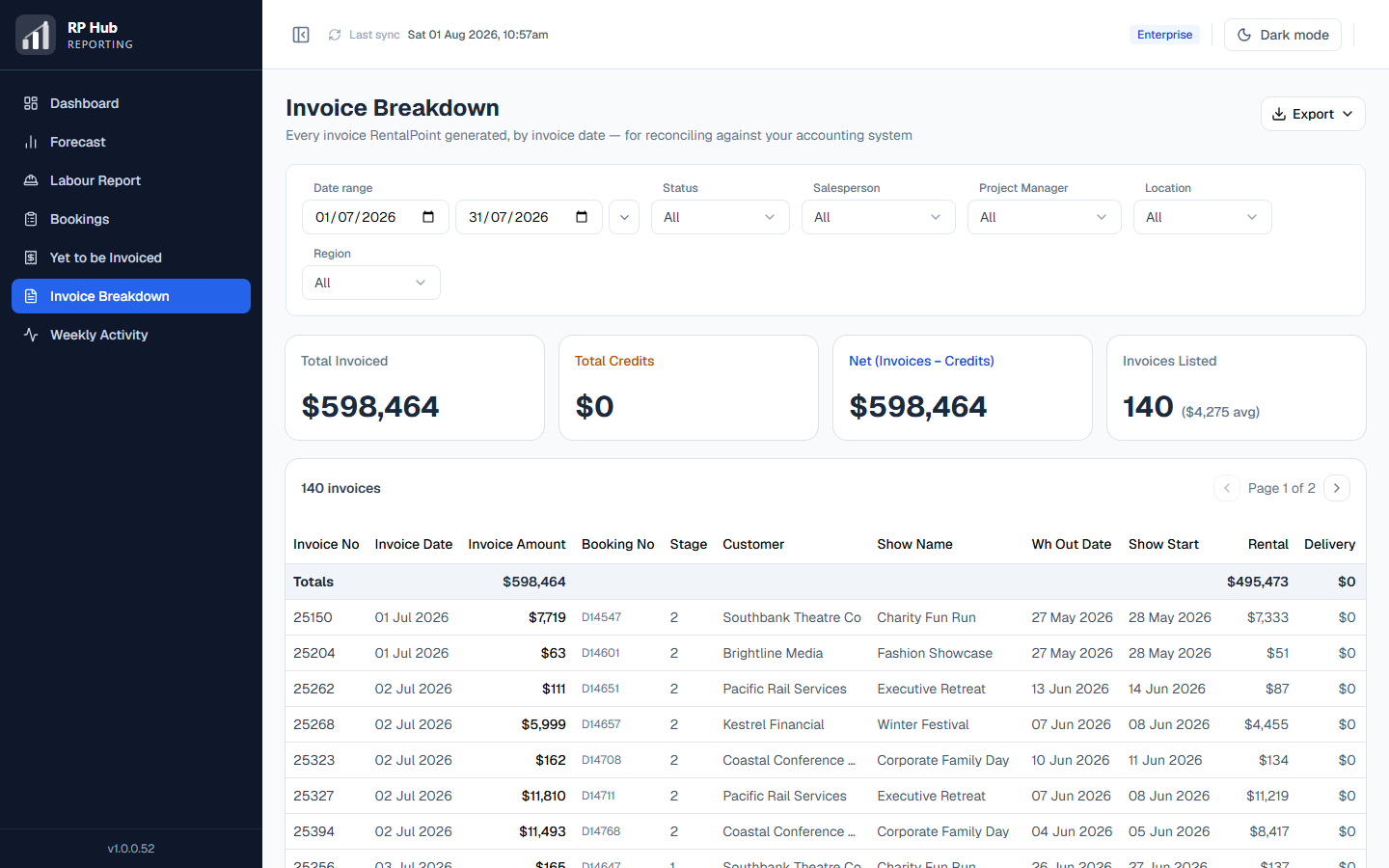
Task: Click the Winter Festival show name
Action: [x=923, y=724]
